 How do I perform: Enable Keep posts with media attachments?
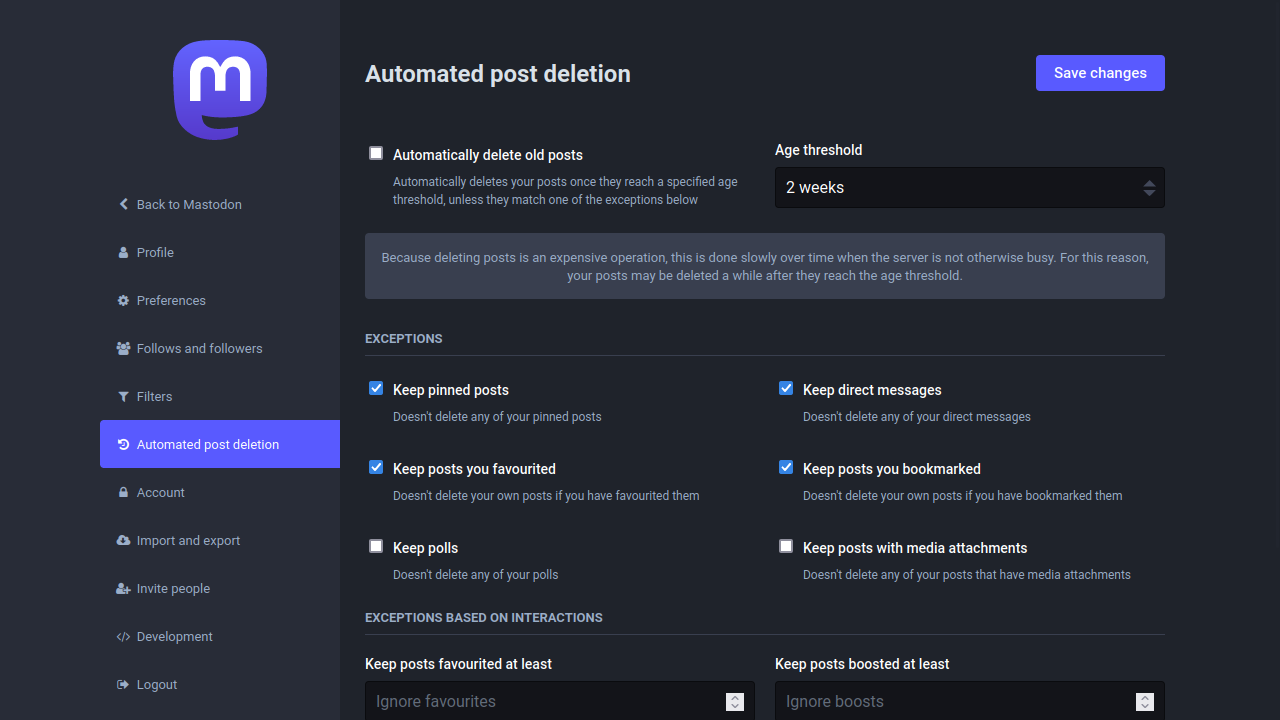tap(786, 546)
